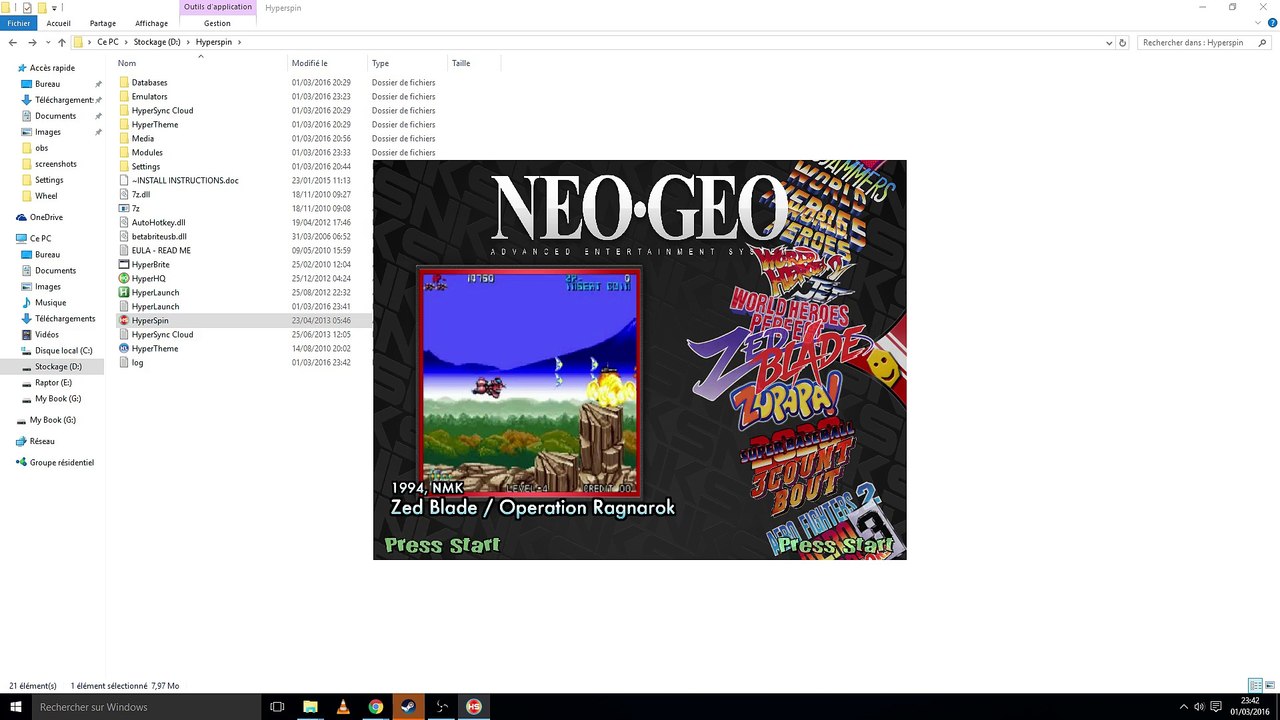Sort files by the Type column

[x=408, y=63]
